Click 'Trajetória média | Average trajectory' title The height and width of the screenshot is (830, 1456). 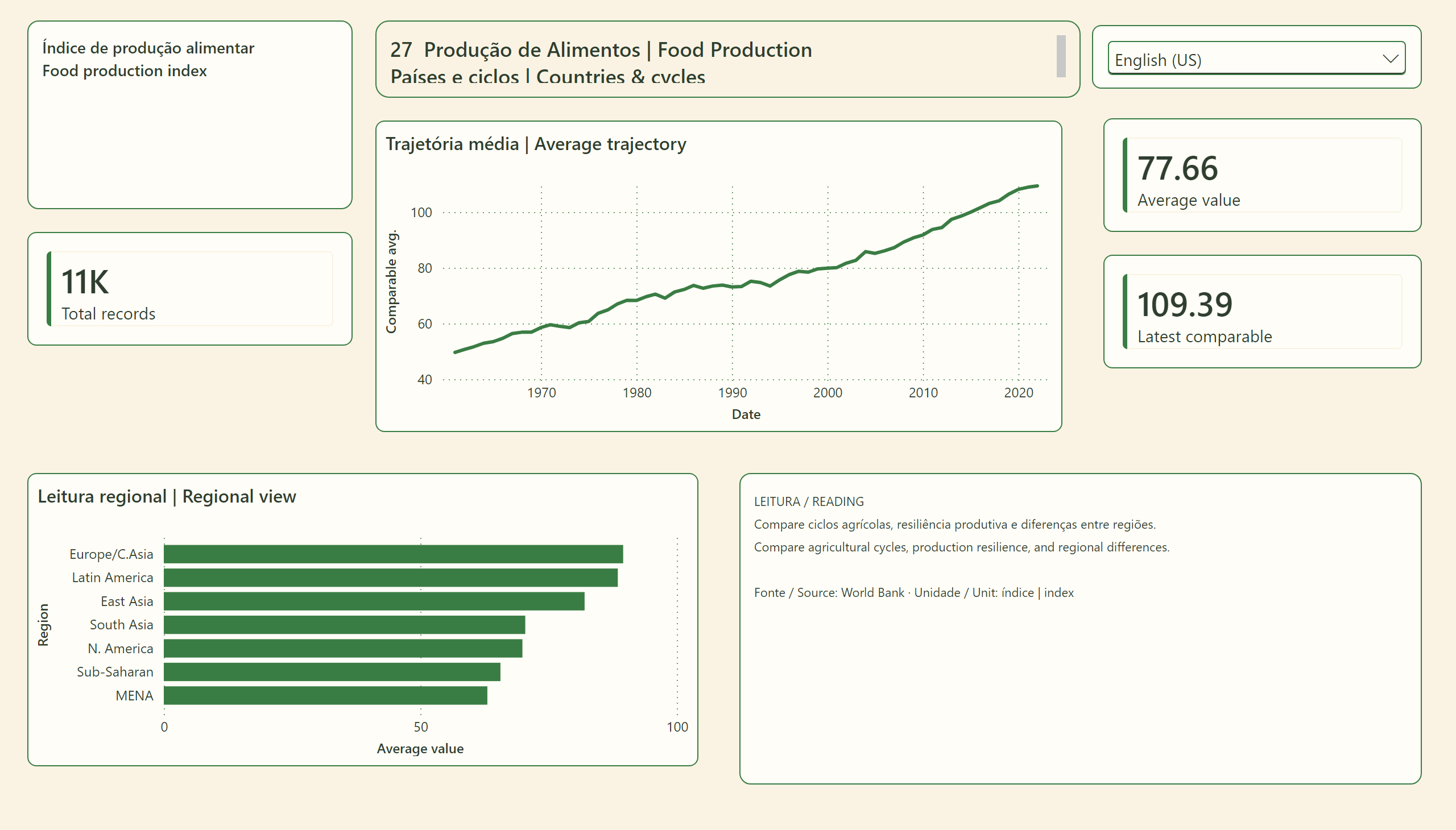click(536, 144)
